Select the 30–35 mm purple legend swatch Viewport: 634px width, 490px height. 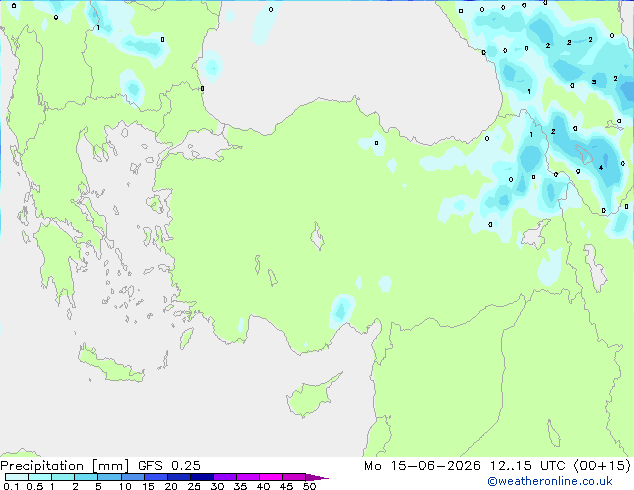pyautogui.click(x=224, y=477)
